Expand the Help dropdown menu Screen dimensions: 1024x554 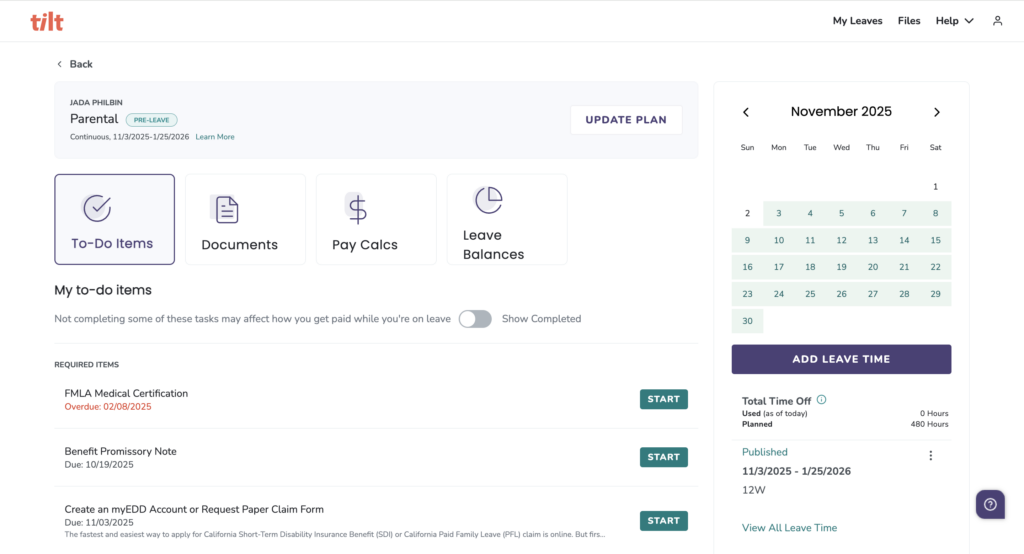[x=954, y=21]
